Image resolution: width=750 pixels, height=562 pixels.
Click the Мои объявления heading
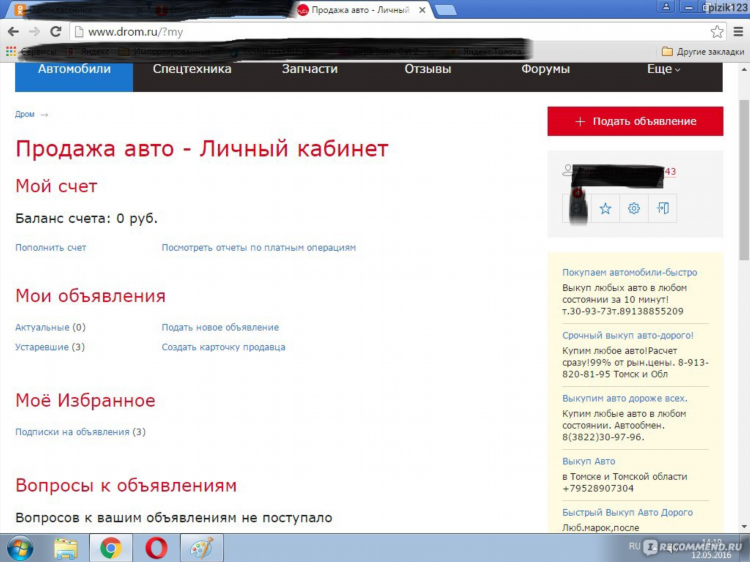(x=90, y=296)
